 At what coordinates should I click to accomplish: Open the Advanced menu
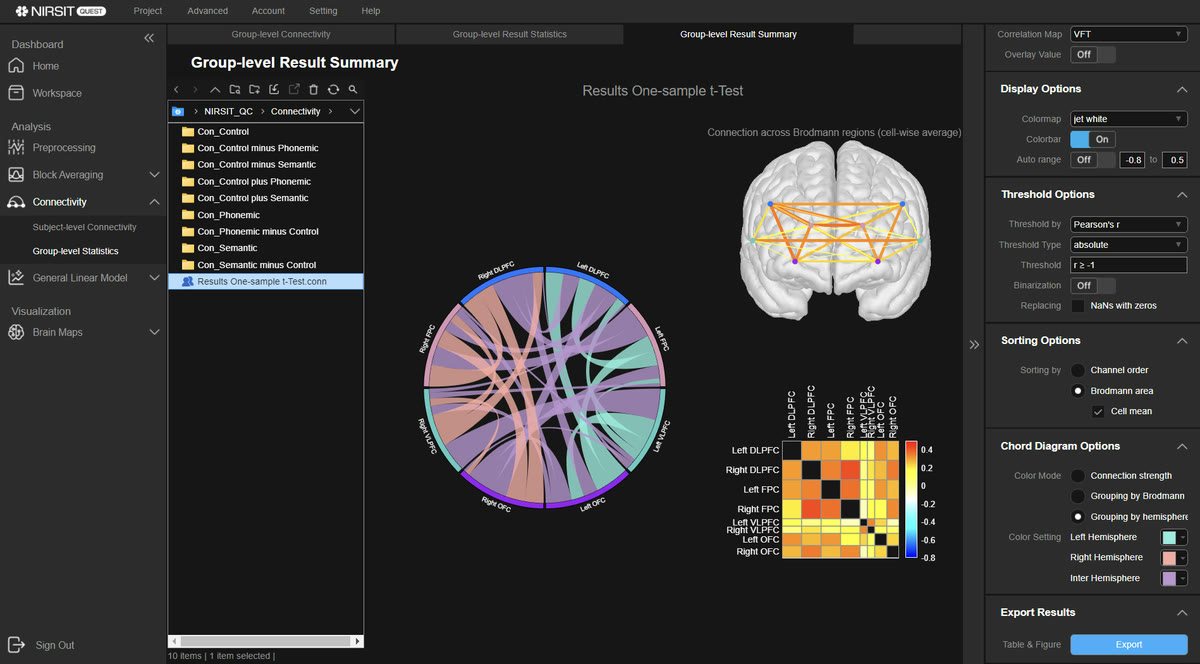click(x=207, y=11)
